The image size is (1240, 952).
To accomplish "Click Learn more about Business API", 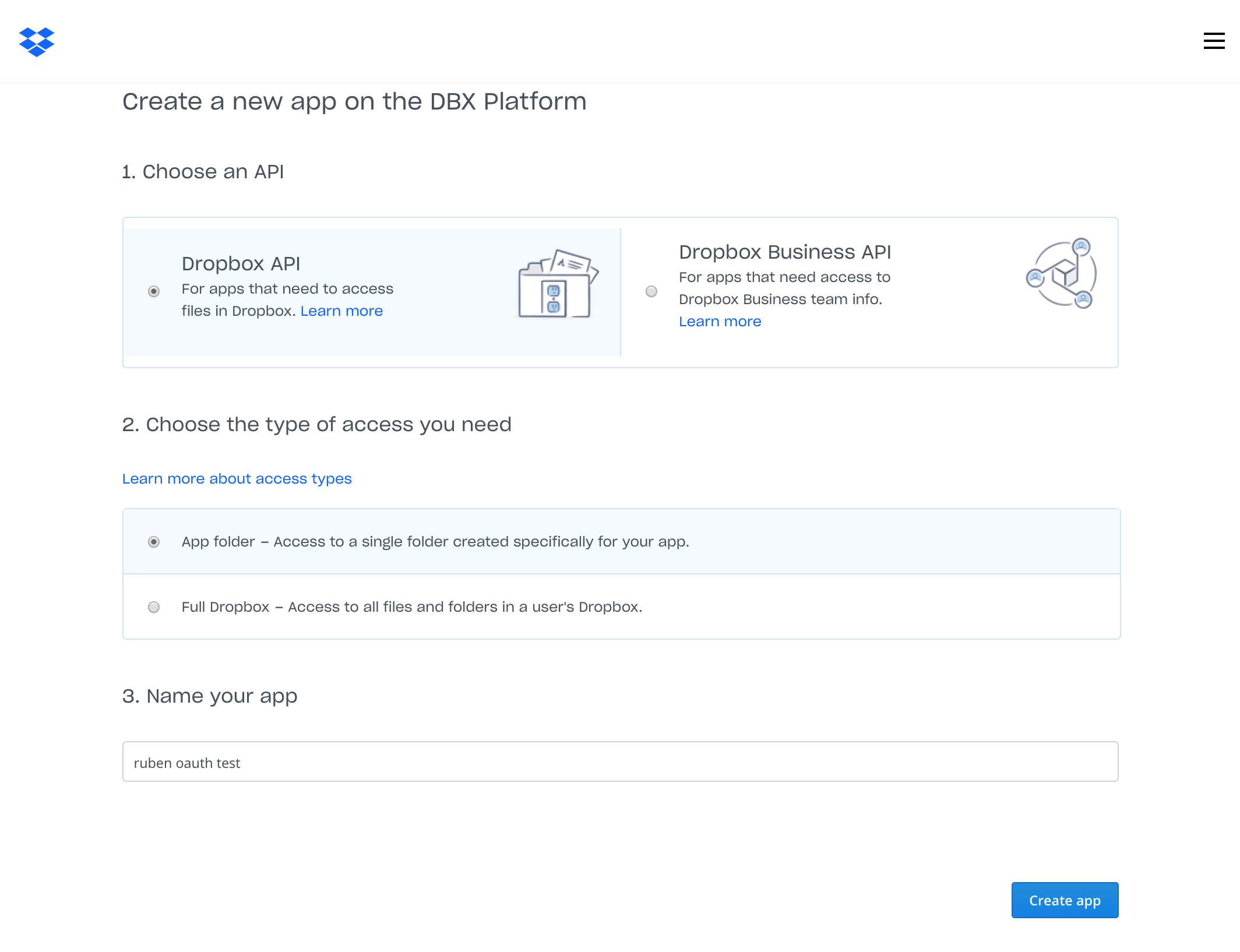I will click(720, 321).
